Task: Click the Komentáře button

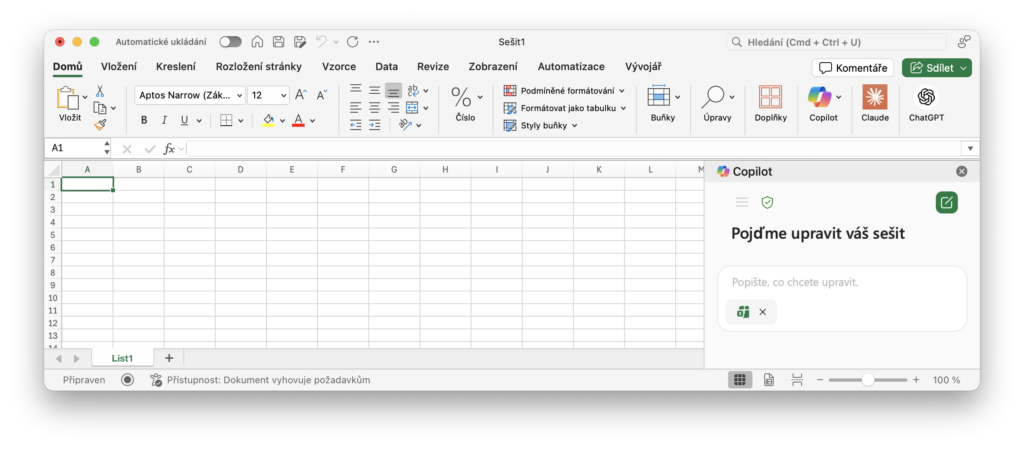Action: tap(853, 68)
